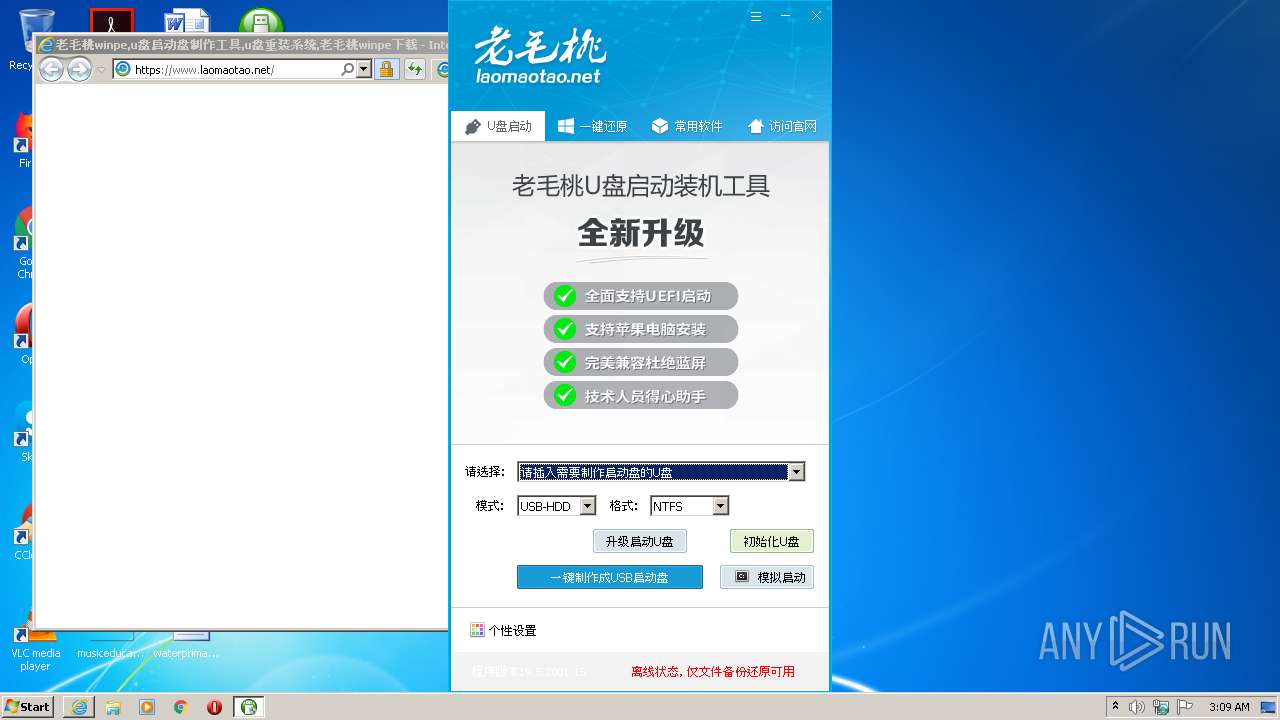This screenshot has height=720, width=1280.
Task: Open the 访问官网 tab
Action: point(782,126)
